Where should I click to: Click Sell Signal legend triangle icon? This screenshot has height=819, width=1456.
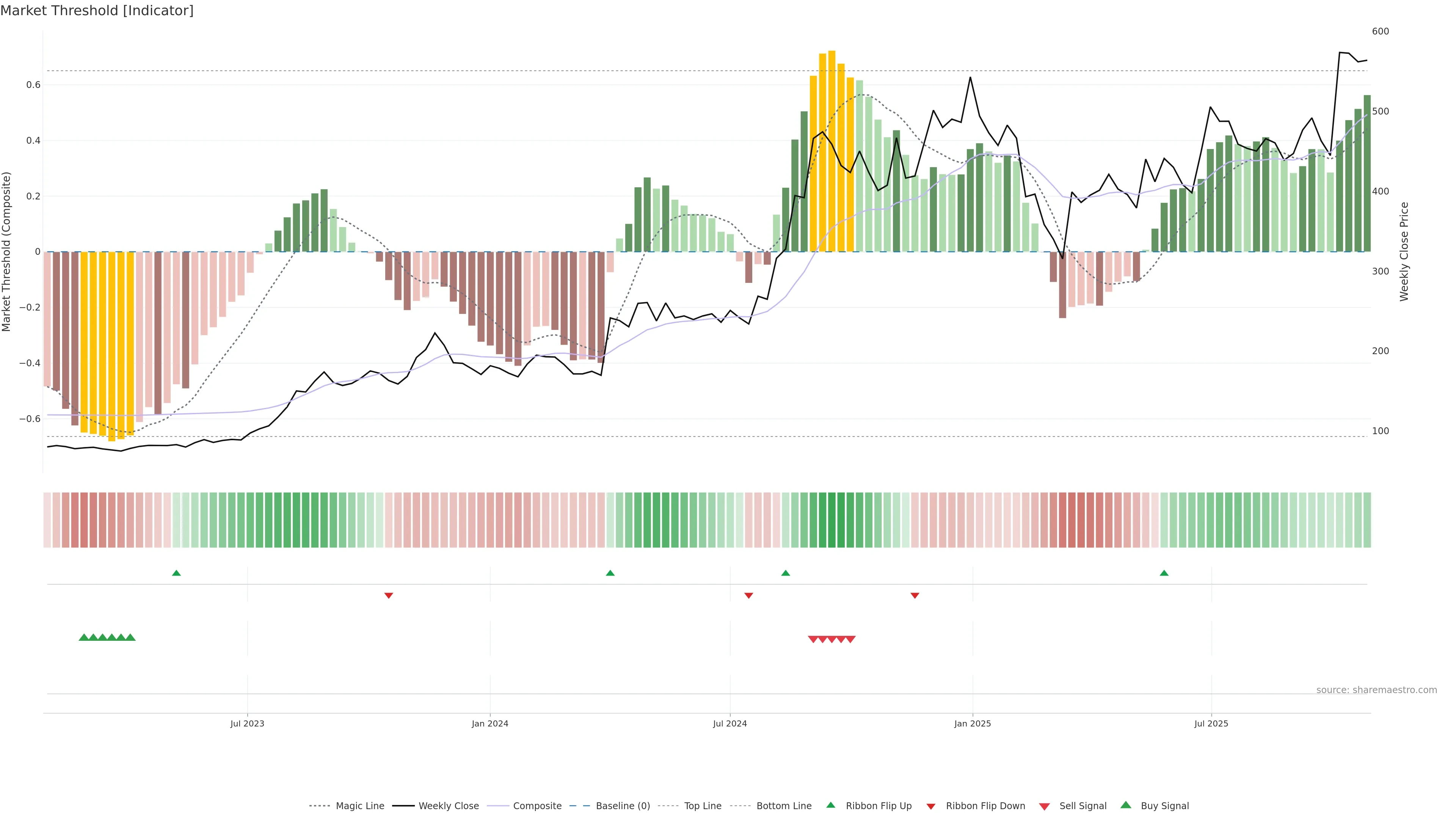(x=1045, y=806)
